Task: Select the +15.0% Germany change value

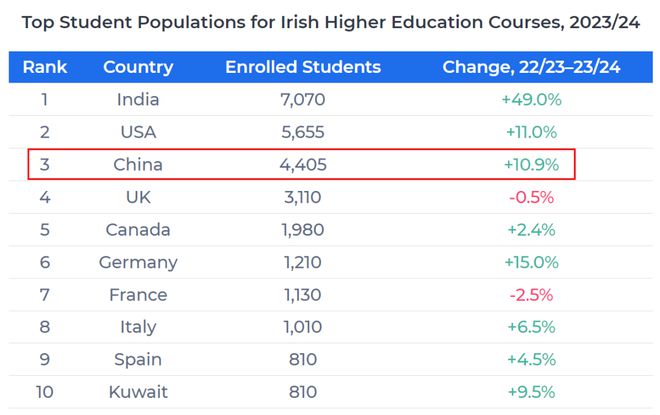Action: point(531,263)
